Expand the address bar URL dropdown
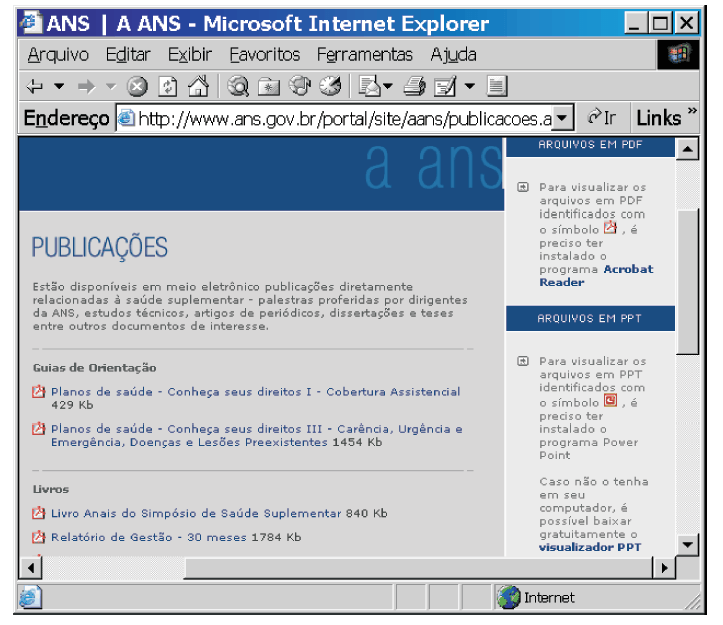The width and height of the screenshot is (723, 625). 563,118
